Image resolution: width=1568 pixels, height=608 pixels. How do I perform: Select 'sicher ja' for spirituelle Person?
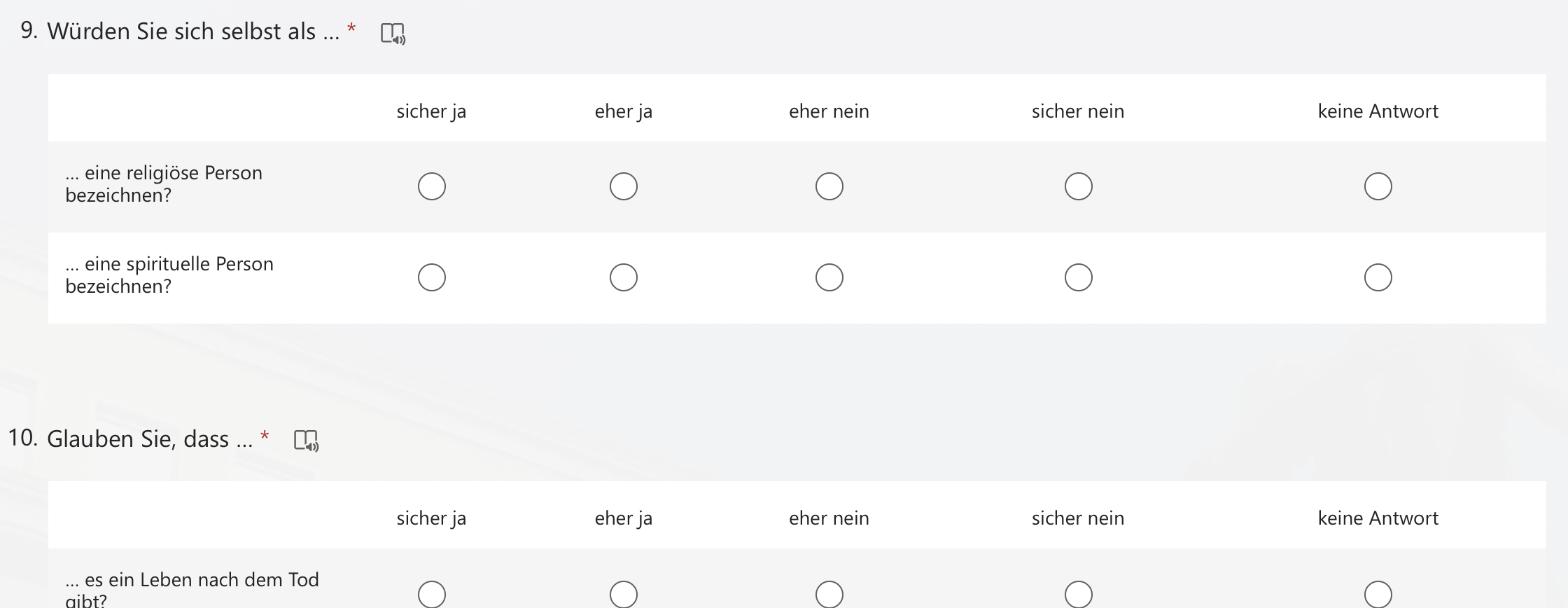pos(432,277)
